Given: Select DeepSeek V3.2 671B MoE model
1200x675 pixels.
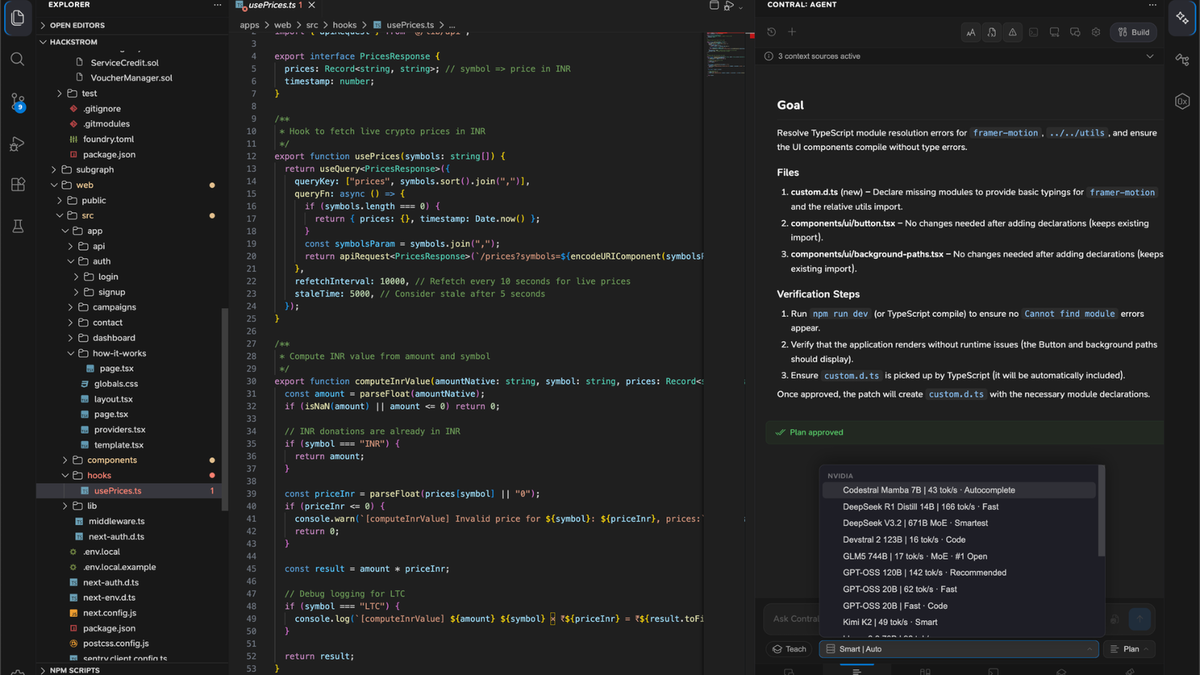Looking at the screenshot, I should [958, 523].
